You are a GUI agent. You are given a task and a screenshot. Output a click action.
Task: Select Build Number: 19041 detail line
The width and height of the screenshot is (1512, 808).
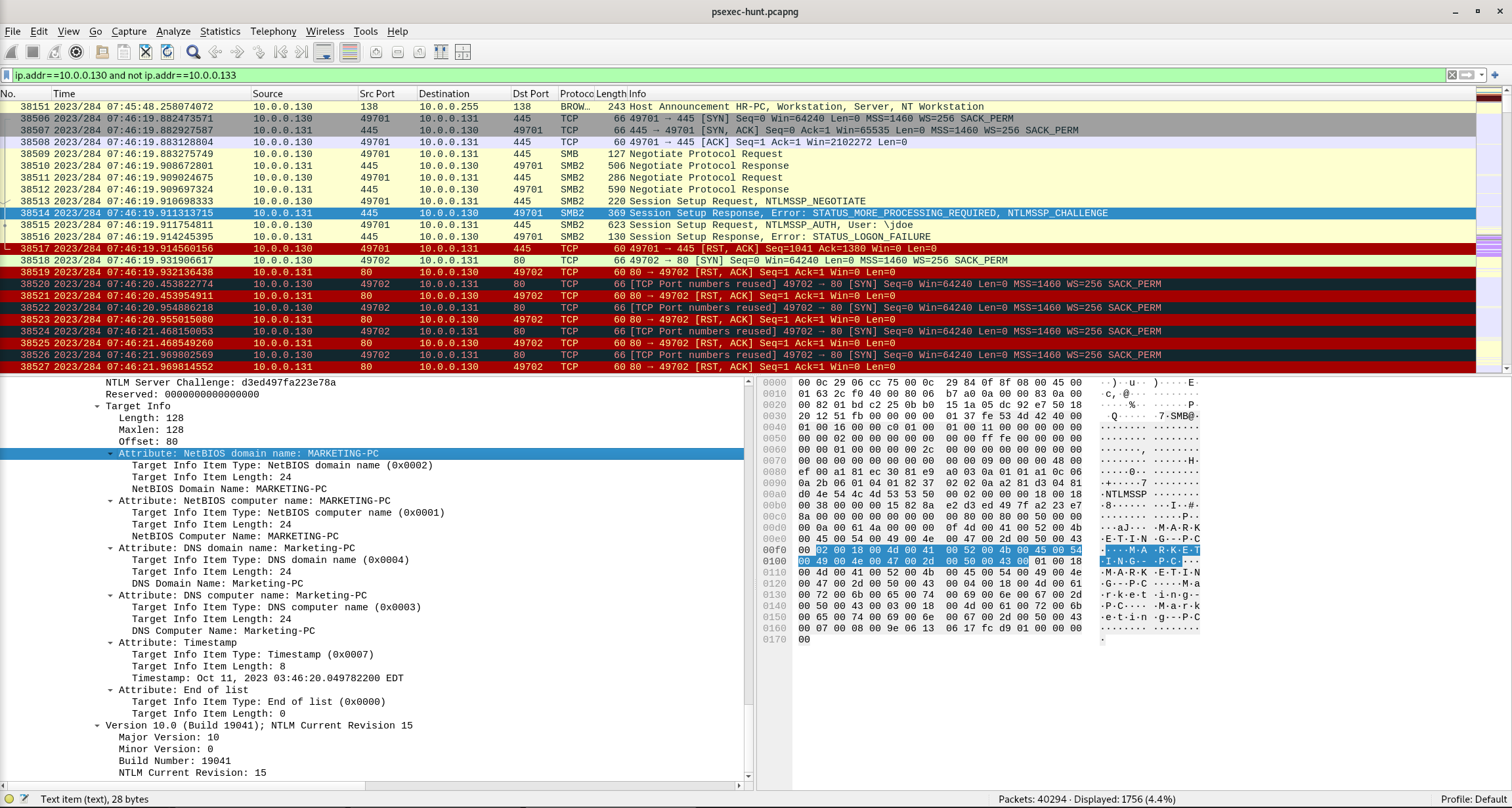tap(372, 761)
